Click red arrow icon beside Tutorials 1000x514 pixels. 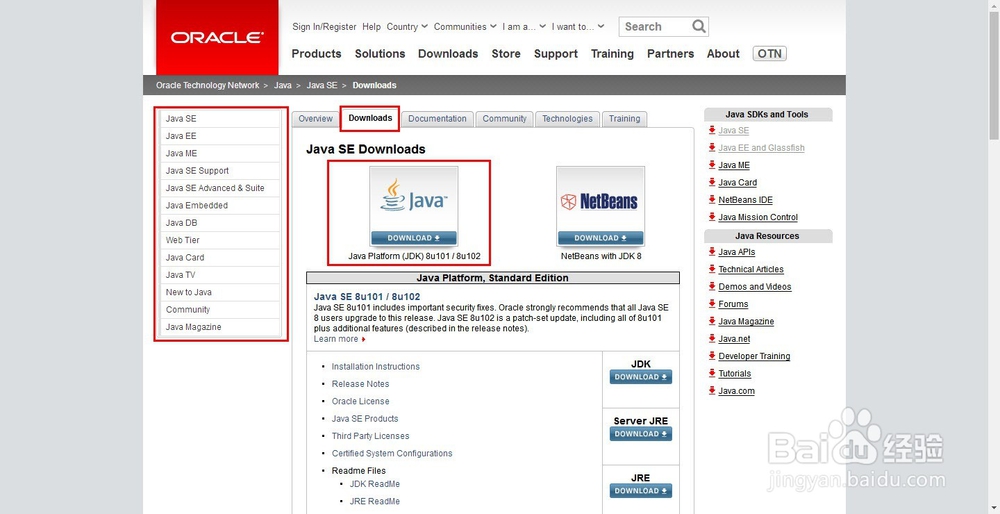pos(712,373)
